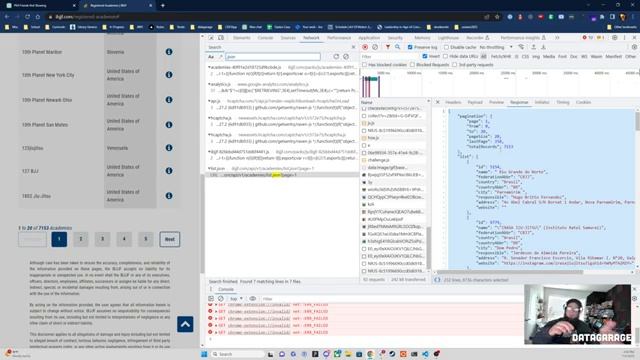Open a new browser tab plus
640x360 pixels.
coord(162,5)
